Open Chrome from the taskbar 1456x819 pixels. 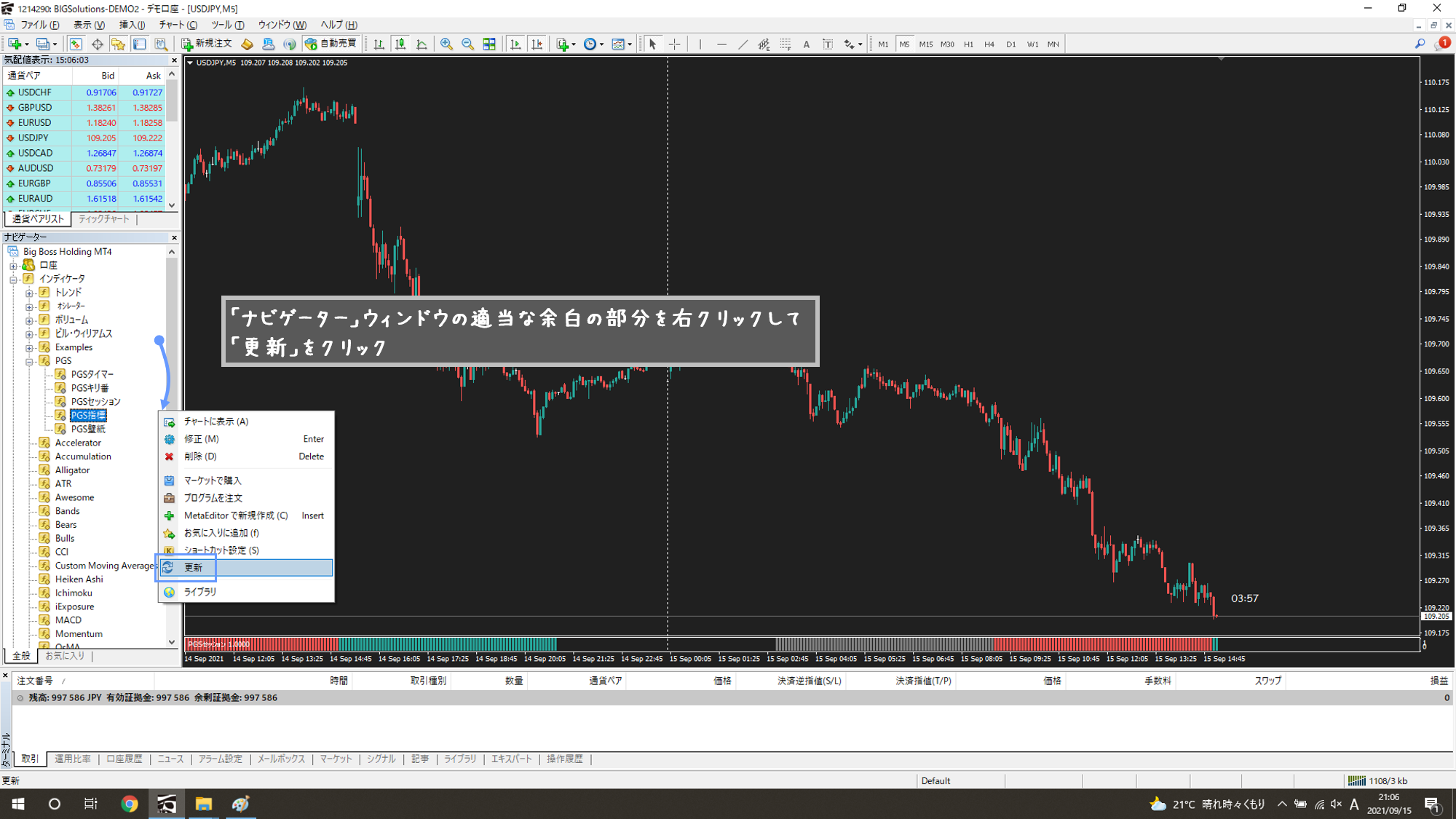click(130, 804)
